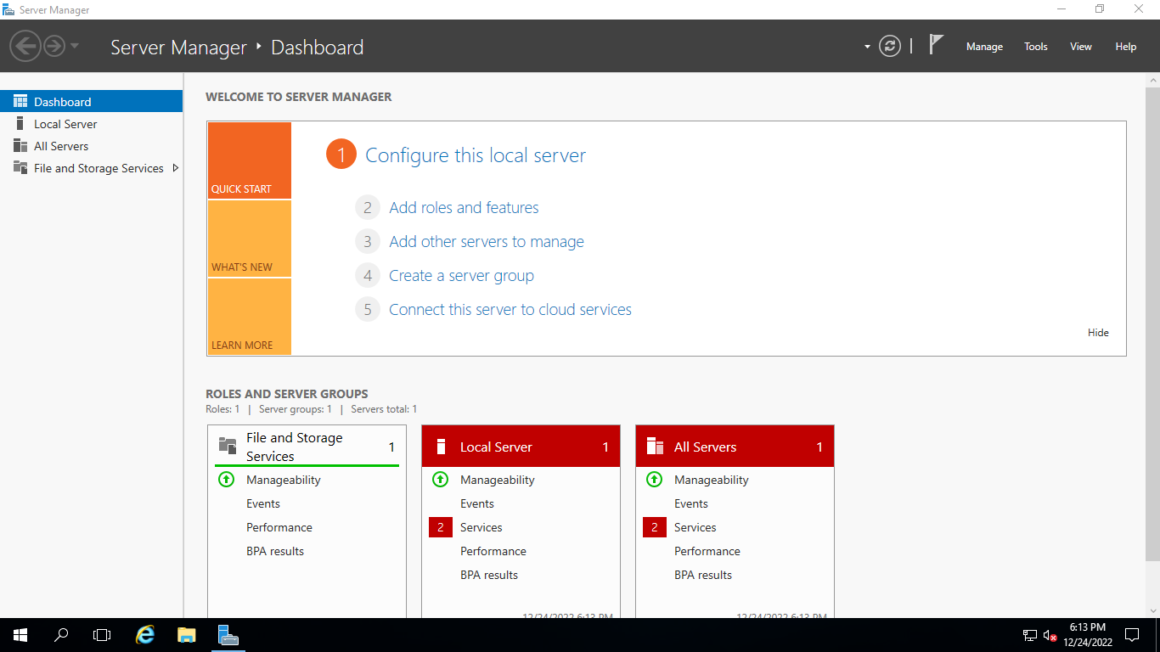The width and height of the screenshot is (1160, 652).
Task: Click the refresh icon in the title bar
Action: click(890, 46)
